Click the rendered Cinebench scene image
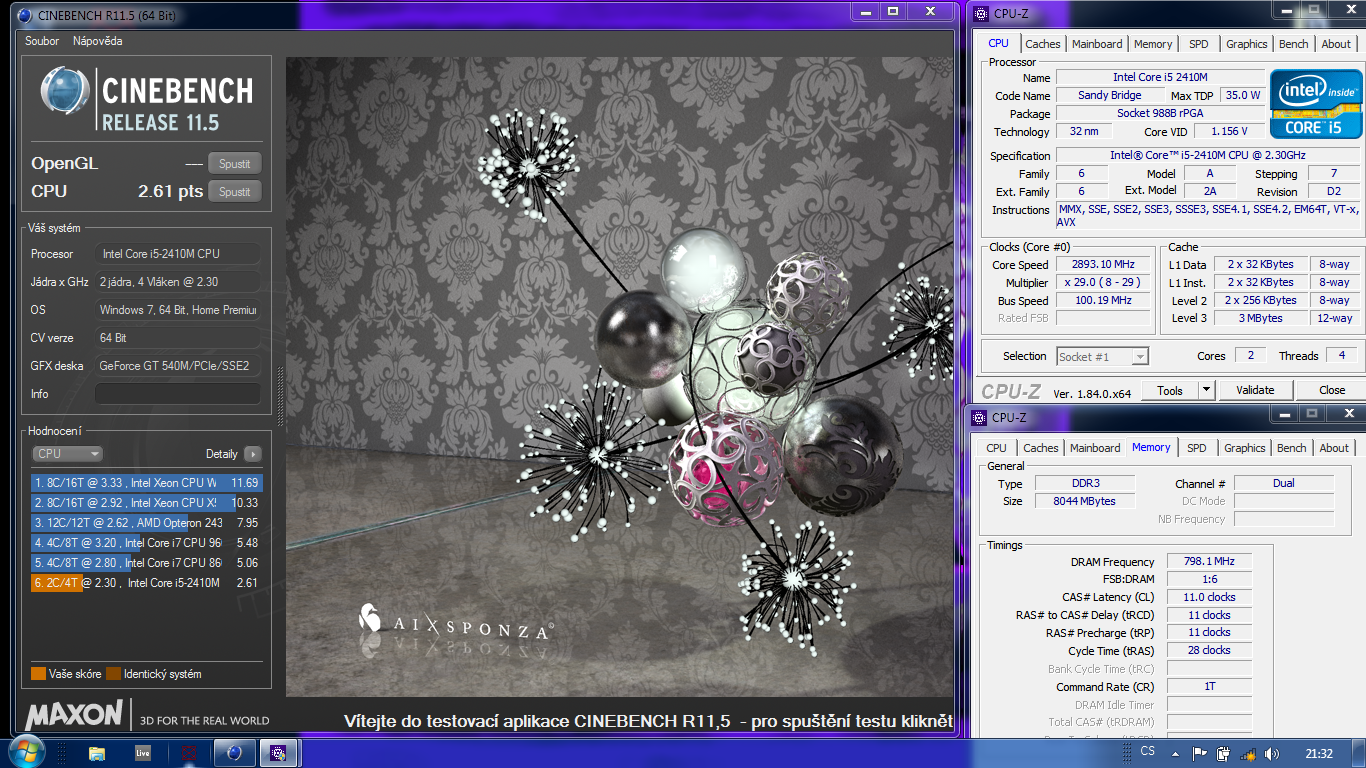 619,377
